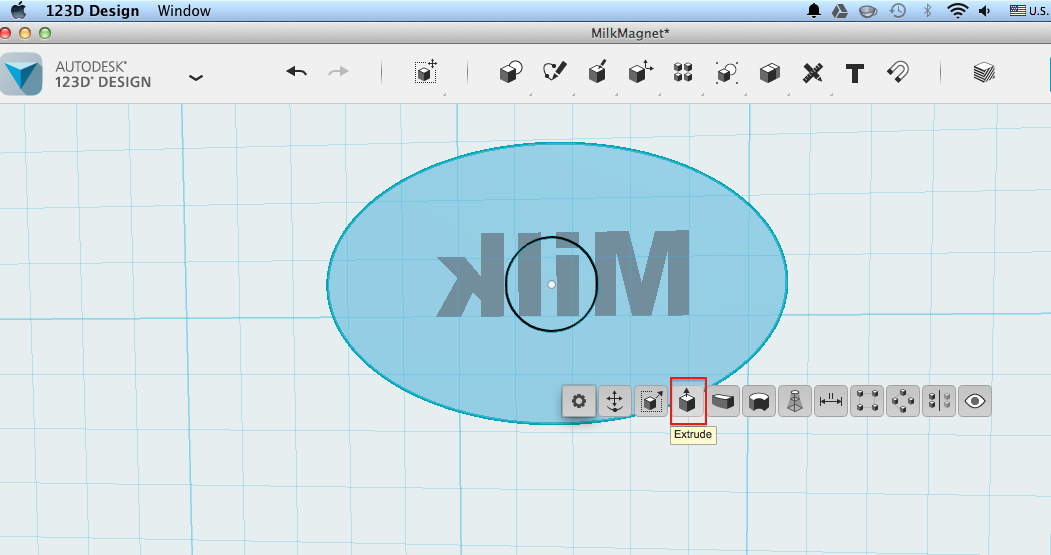Open the volume control in menu bar
Screen dimensions: 1051x555
click(985, 11)
